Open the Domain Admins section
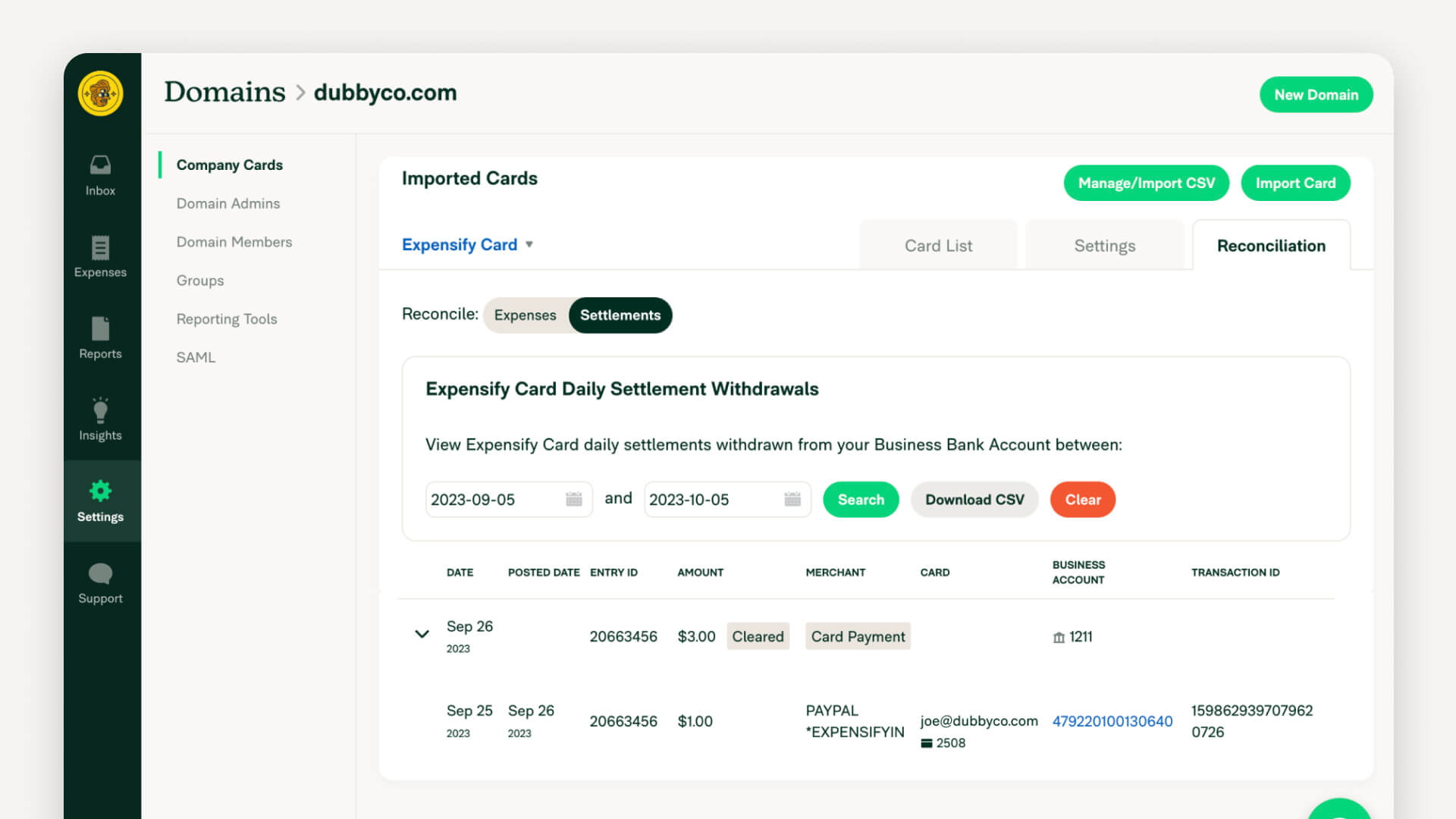The width and height of the screenshot is (1456, 819). (228, 203)
